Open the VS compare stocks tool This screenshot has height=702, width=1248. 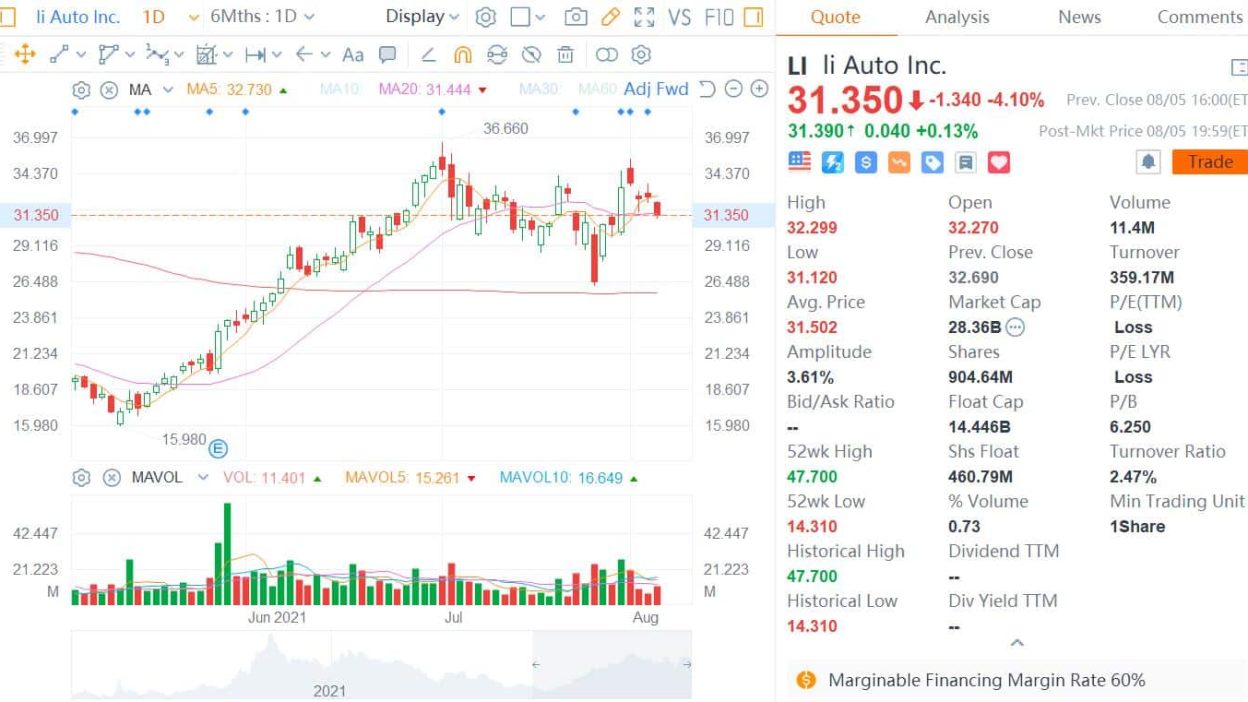(680, 17)
